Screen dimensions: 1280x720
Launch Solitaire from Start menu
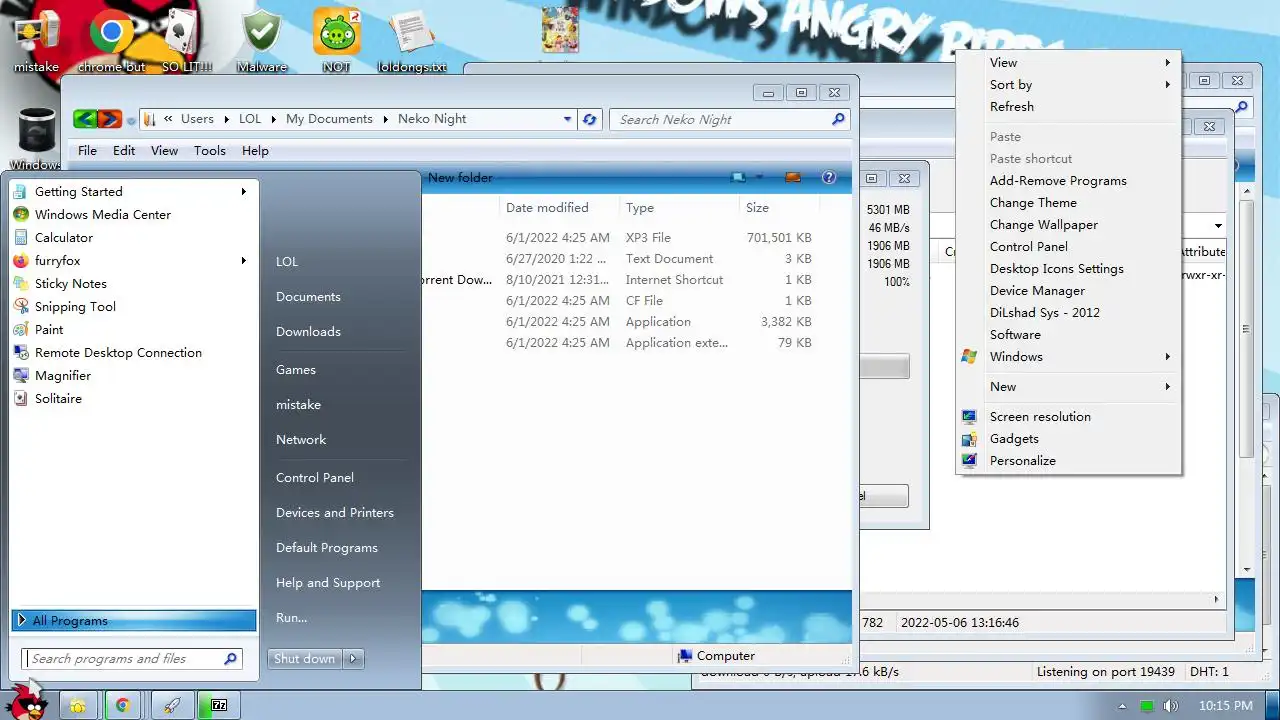tap(58, 398)
